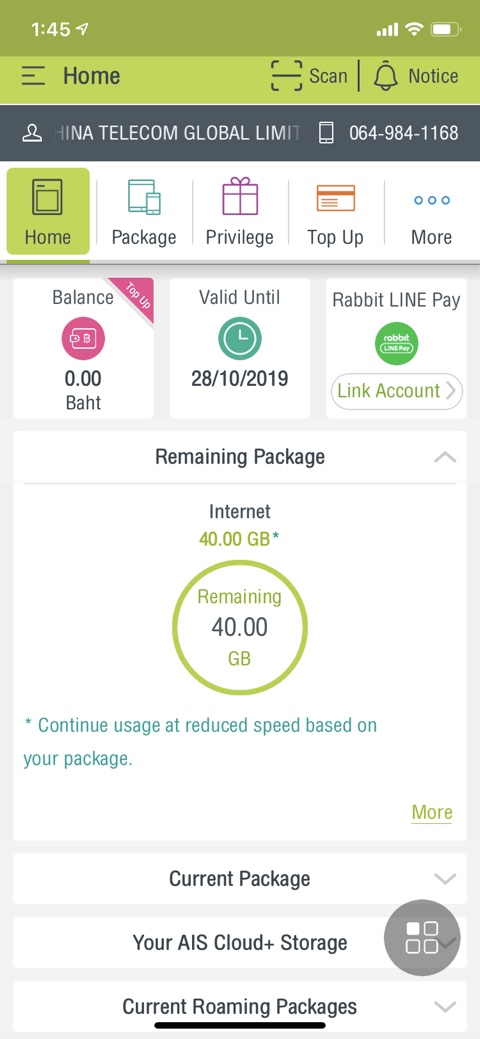Expand Your AIS Cloud+ Storage section
480x1039 pixels.
click(x=240, y=942)
